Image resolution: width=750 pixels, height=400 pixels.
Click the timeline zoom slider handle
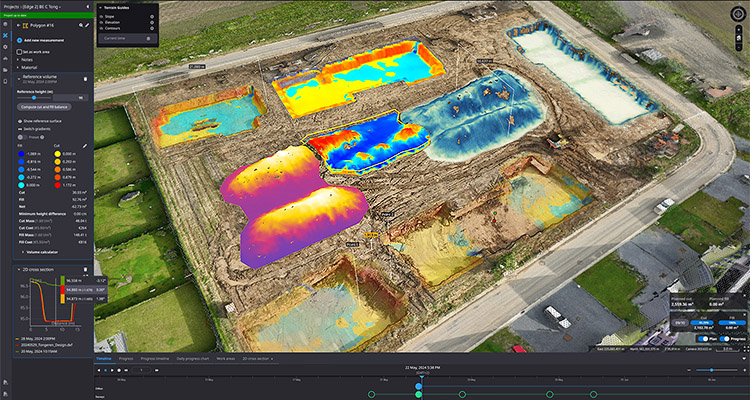click(x=711, y=370)
